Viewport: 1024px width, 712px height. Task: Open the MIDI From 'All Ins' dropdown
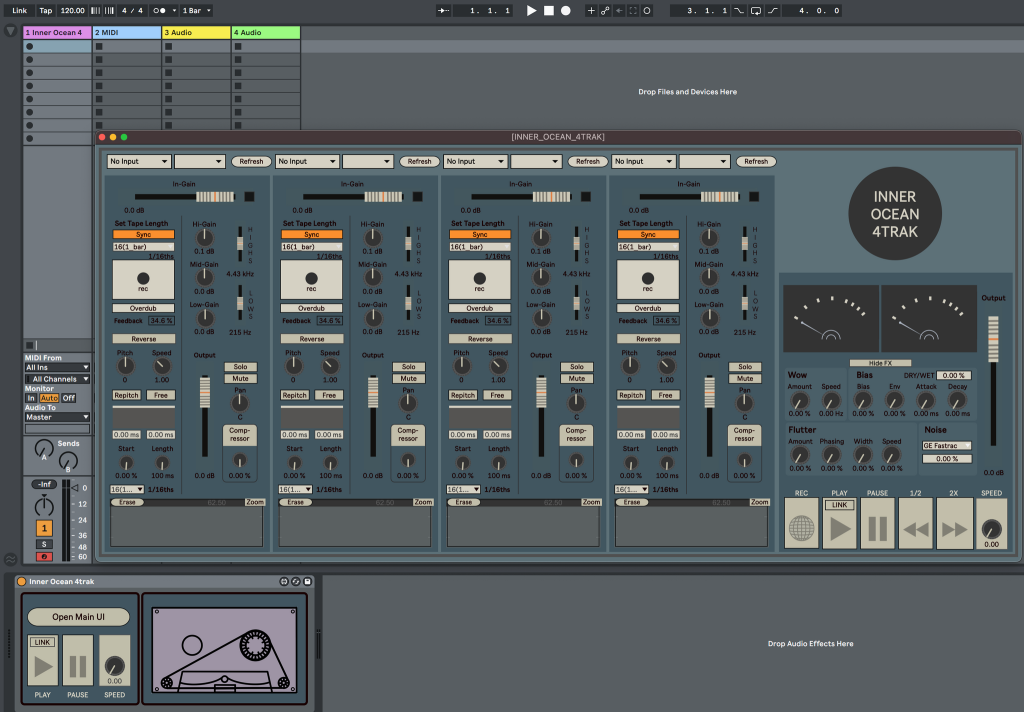(x=57, y=368)
